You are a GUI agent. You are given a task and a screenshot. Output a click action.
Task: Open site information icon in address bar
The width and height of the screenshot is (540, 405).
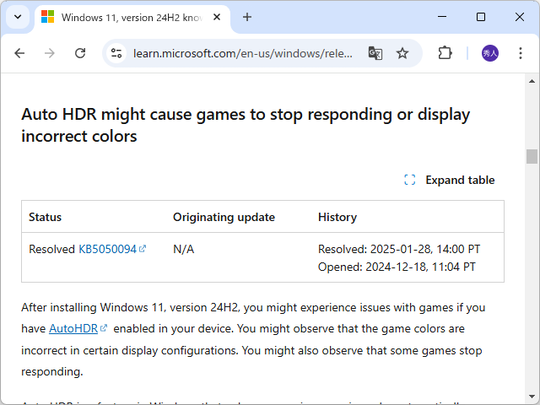coord(116,53)
